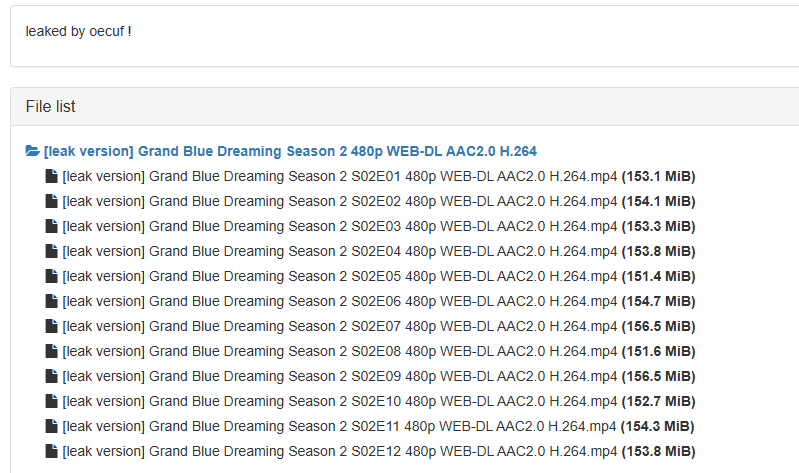This screenshot has width=799, height=473.
Task: Click the 'leaked by oecuf' description text
Action: pos(78,32)
